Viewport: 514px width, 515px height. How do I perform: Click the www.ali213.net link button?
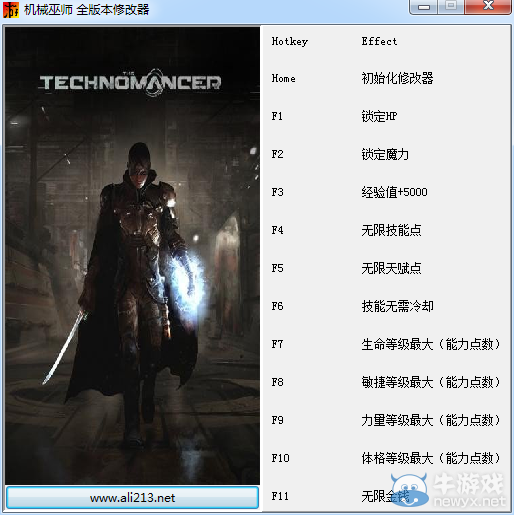tap(132, 497)
